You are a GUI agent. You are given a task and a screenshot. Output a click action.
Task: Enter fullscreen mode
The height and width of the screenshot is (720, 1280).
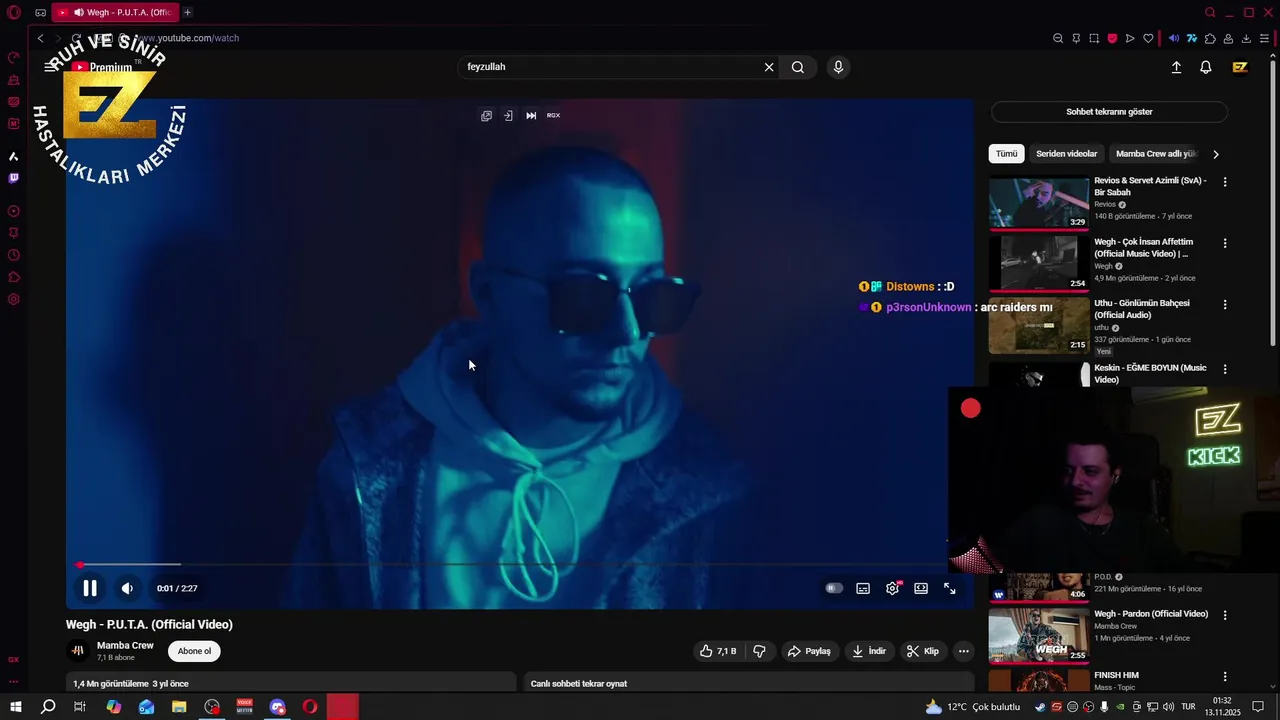[950, 588]
